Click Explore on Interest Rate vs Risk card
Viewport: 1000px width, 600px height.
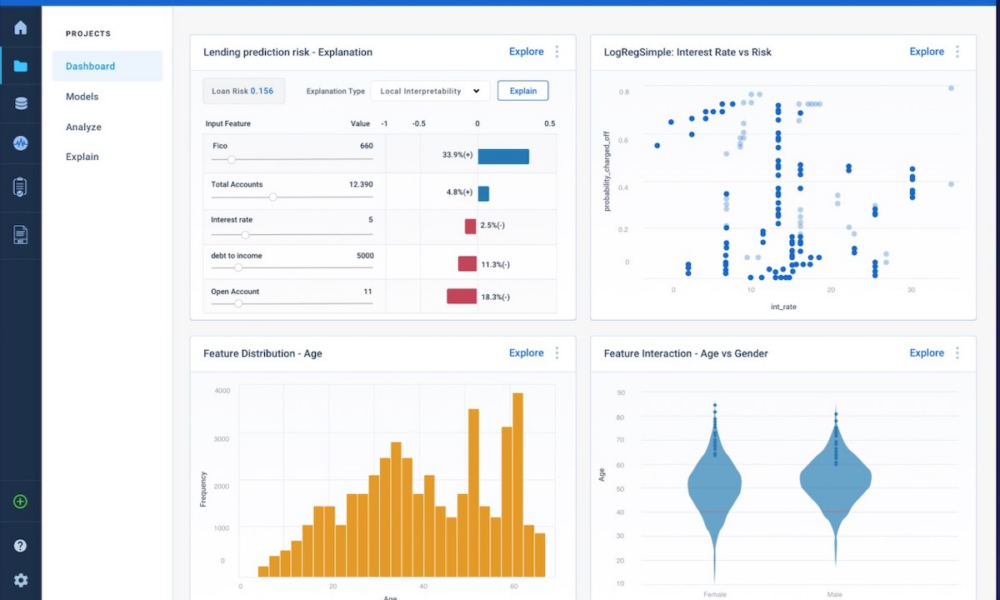point(927,52)
